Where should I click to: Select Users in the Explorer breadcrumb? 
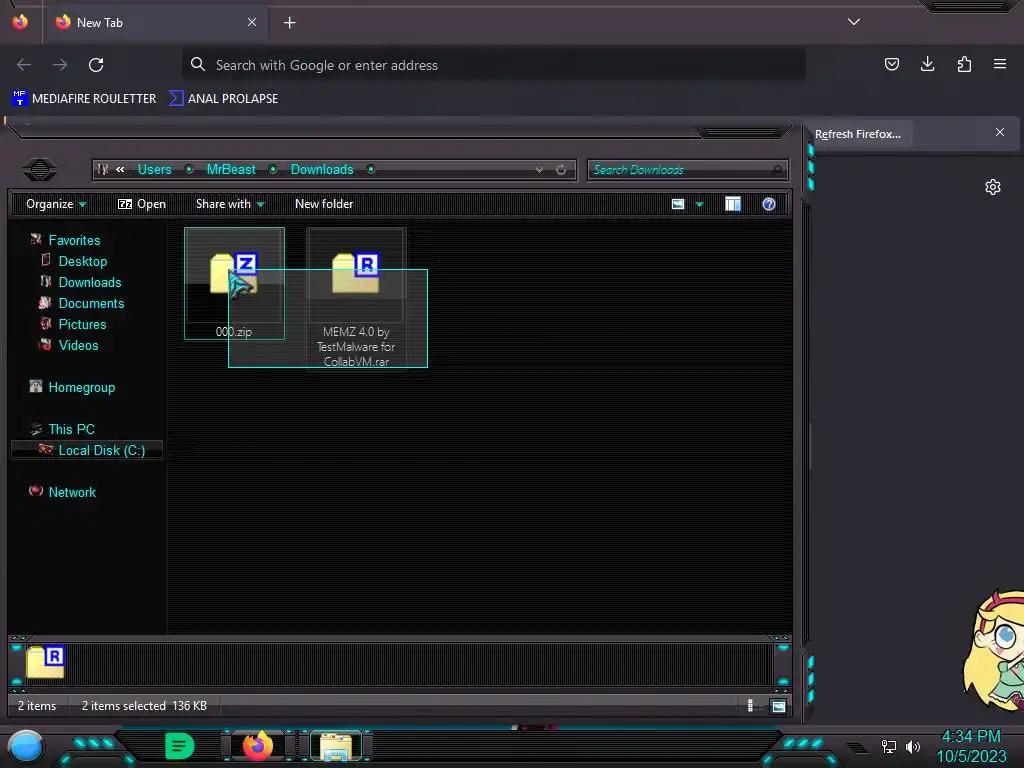[x=154, y=169]
